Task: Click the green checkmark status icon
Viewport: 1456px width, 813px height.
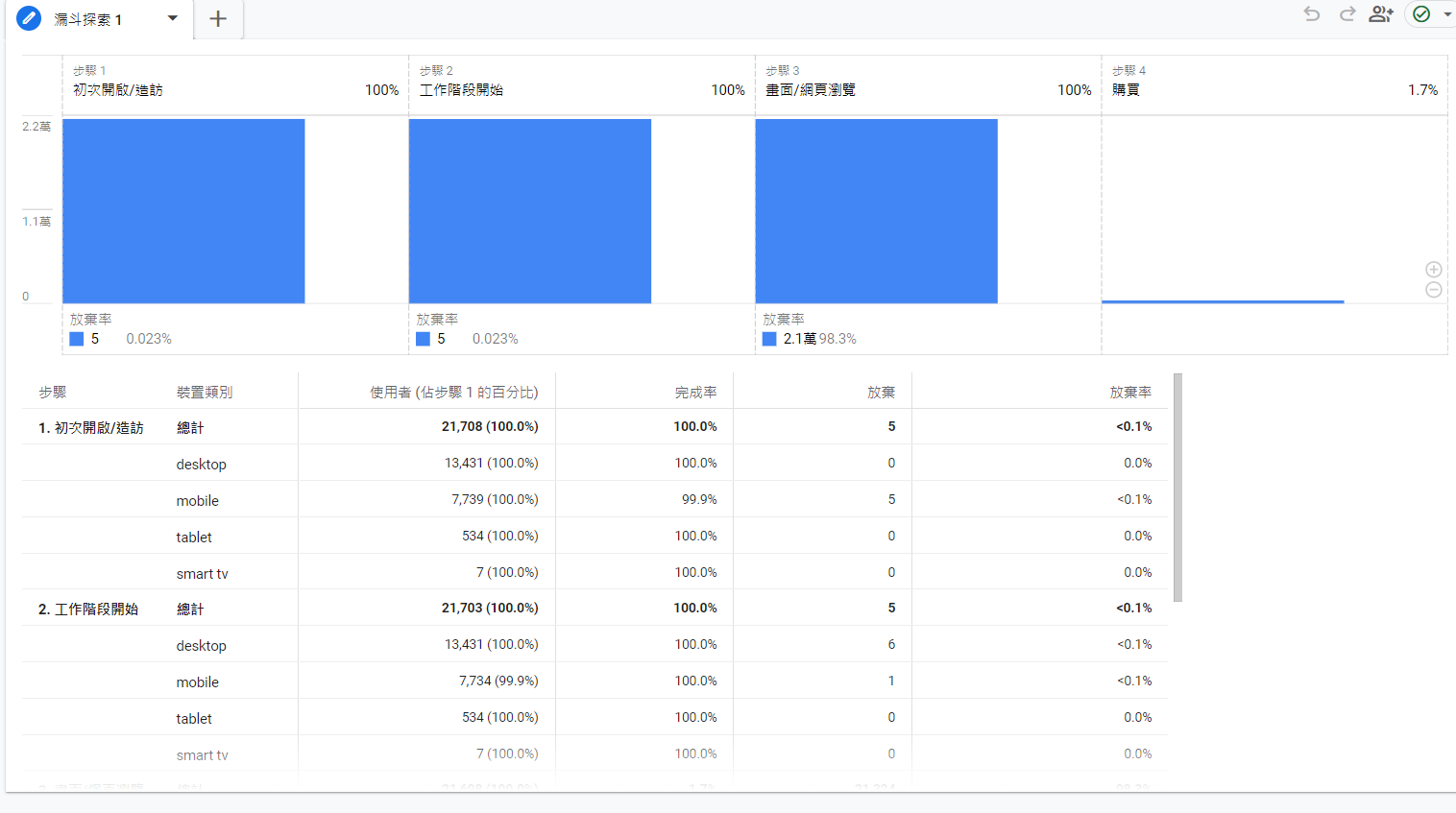Action: pos(1421,13)
